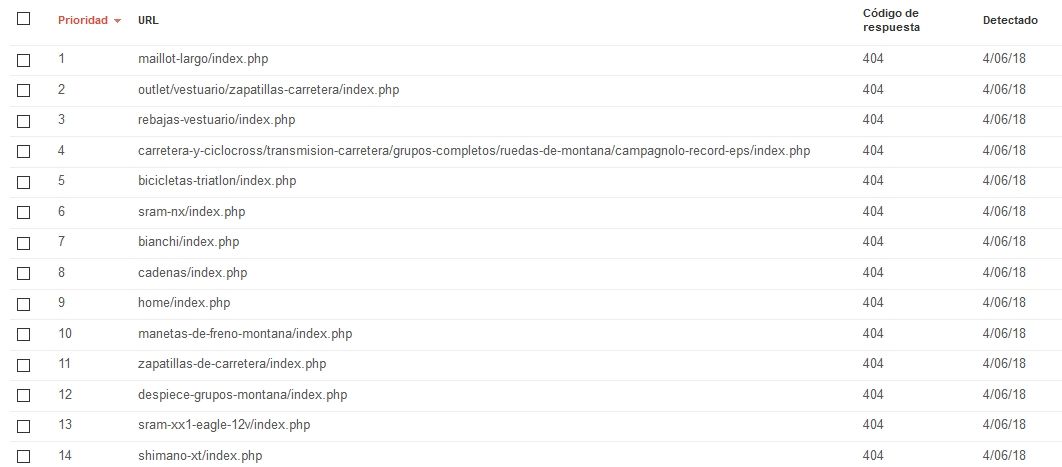1062x467 pixels.
Task: Tick the select-all checkbox in header
Action: [24, 19]
